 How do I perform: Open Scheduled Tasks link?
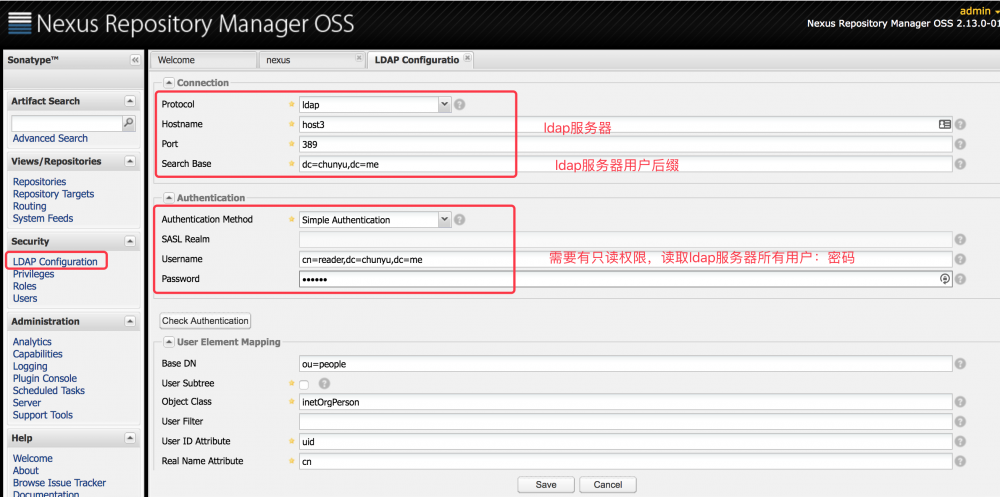pos(48,390)
